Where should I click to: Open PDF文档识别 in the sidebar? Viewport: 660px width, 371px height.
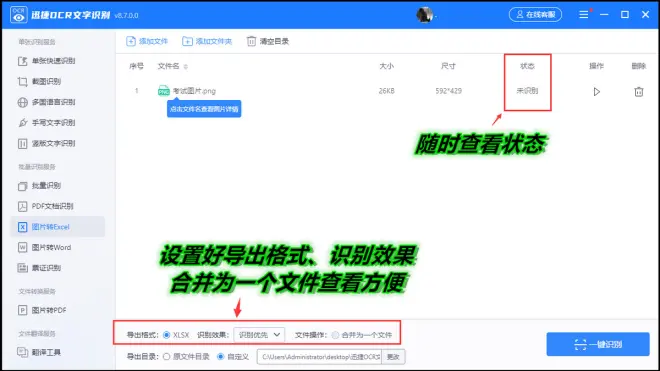pyautogui.click(x=45, y=206)
